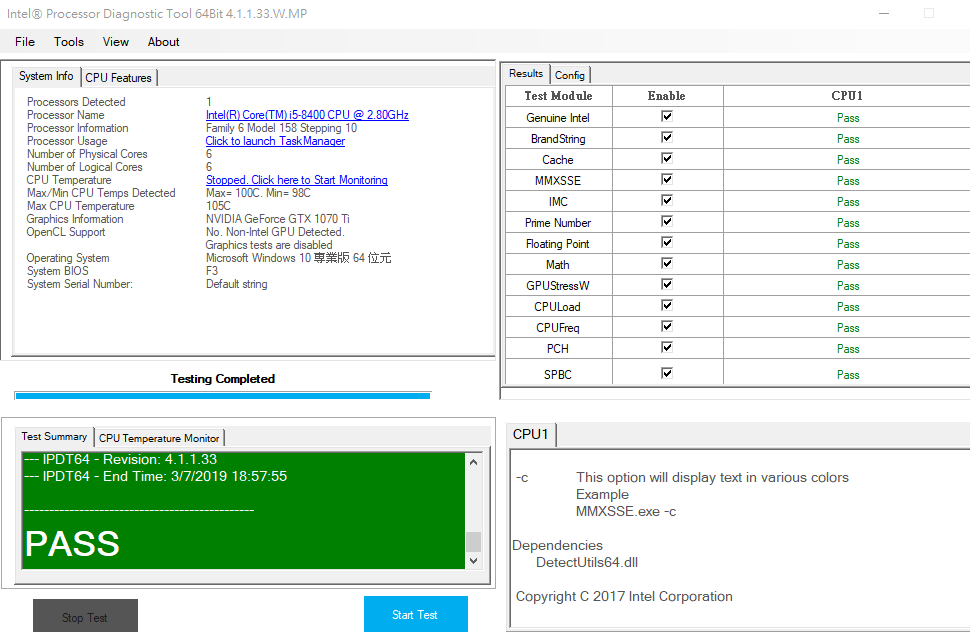
Task: Open the File menu
Action: pos(25,42)
